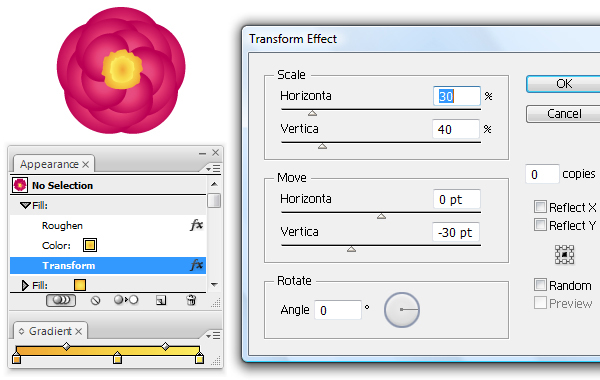Collapse the expanded Fill attribute
The image size is (600, 380).
pos(25,205)
